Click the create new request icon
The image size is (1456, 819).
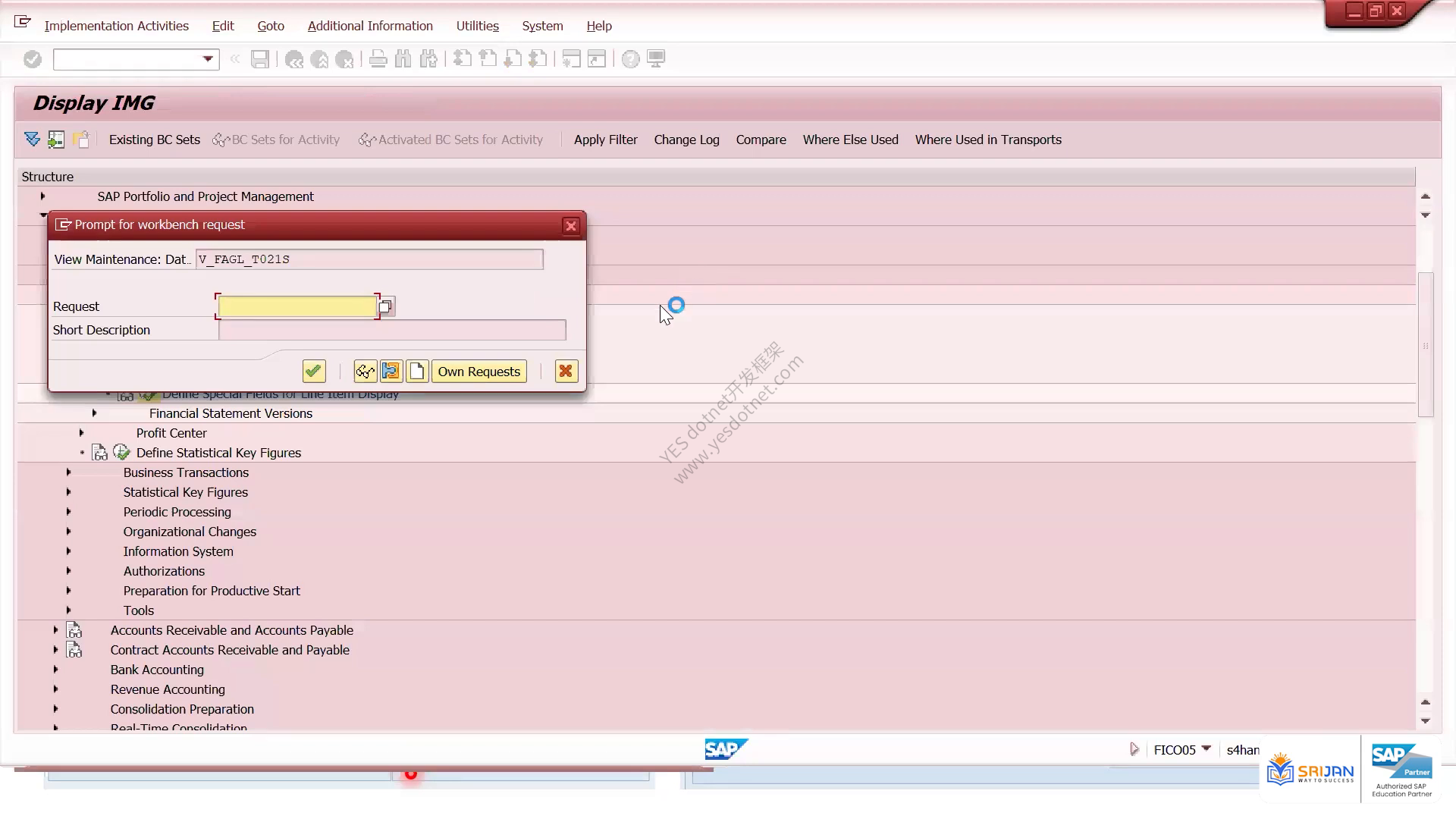pyautogui.click(x=417, y=372)
